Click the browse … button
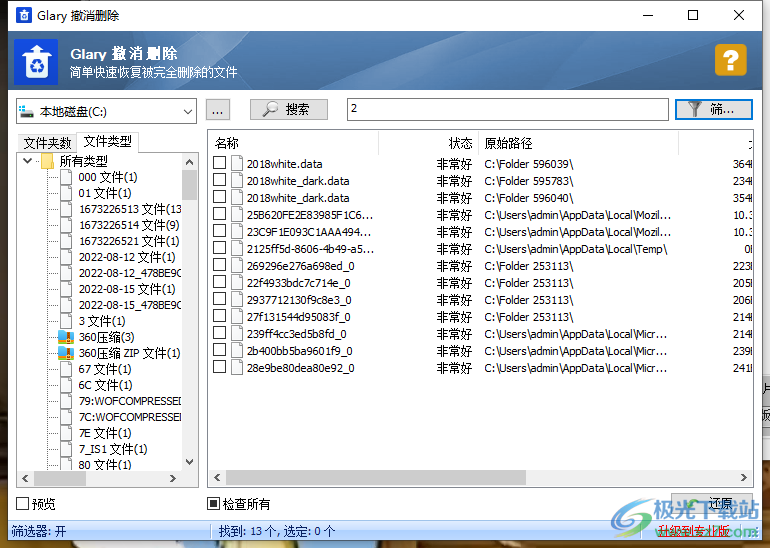The height and width of the screenshot is (548, 770). [x=218, y=109]
